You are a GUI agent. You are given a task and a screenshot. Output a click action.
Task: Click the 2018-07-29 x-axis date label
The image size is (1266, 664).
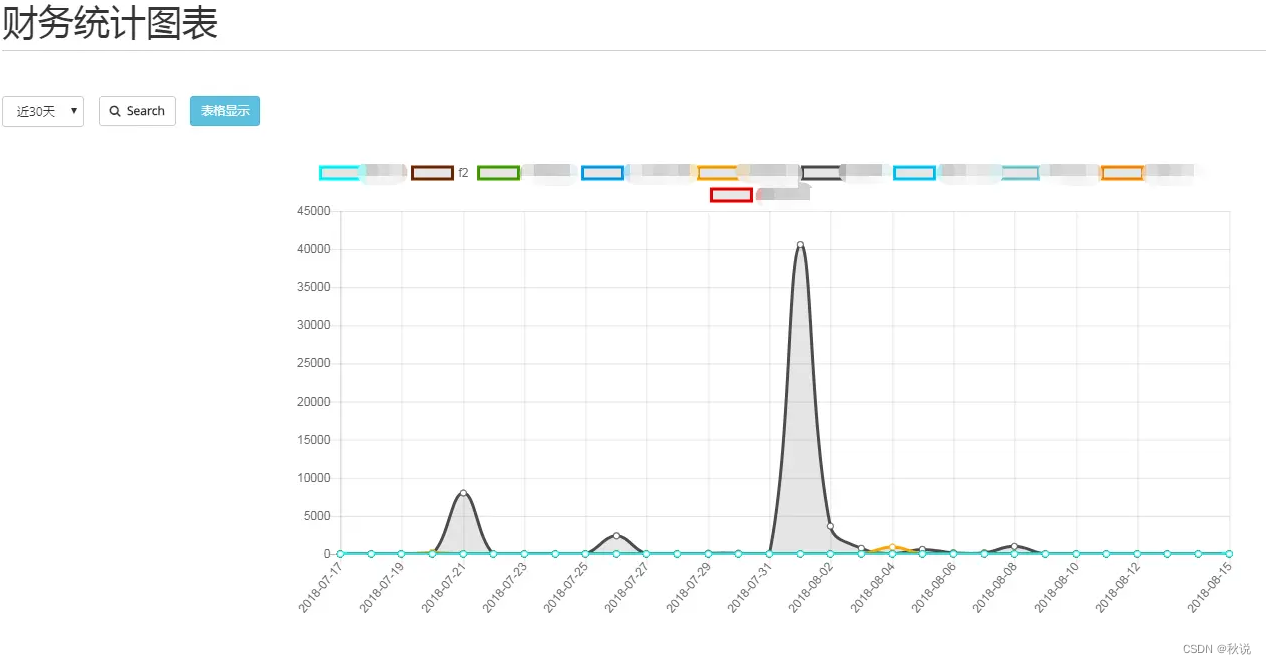(690, 586)
